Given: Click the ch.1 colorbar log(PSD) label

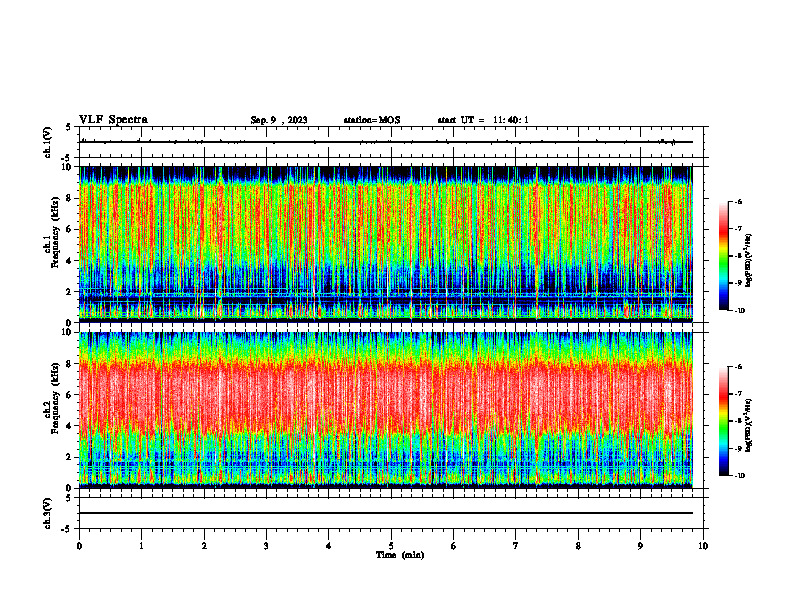Looking at the screenshot, I should pos(749,261).
